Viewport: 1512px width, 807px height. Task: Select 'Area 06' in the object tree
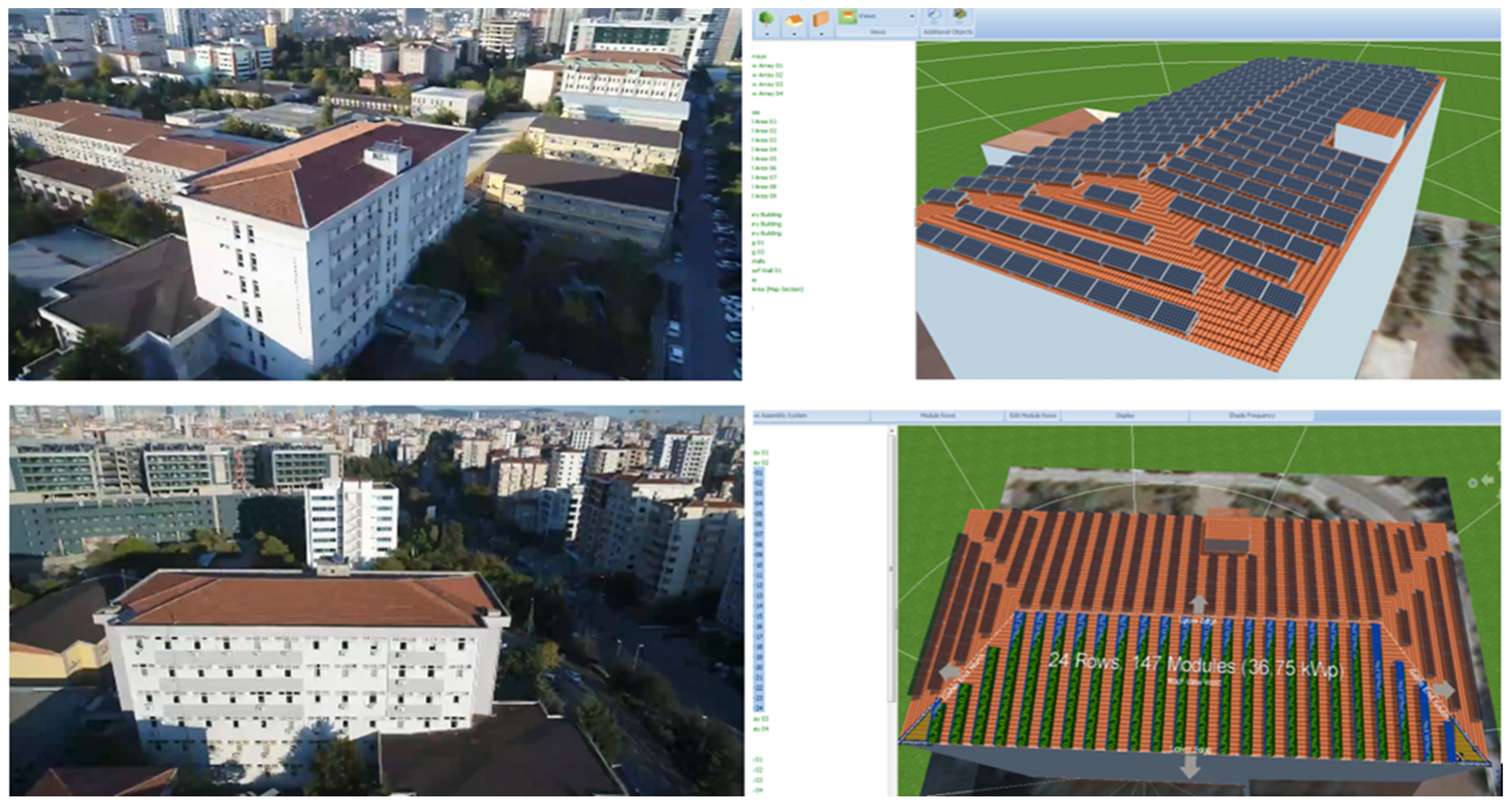click(x=764, y=168)
